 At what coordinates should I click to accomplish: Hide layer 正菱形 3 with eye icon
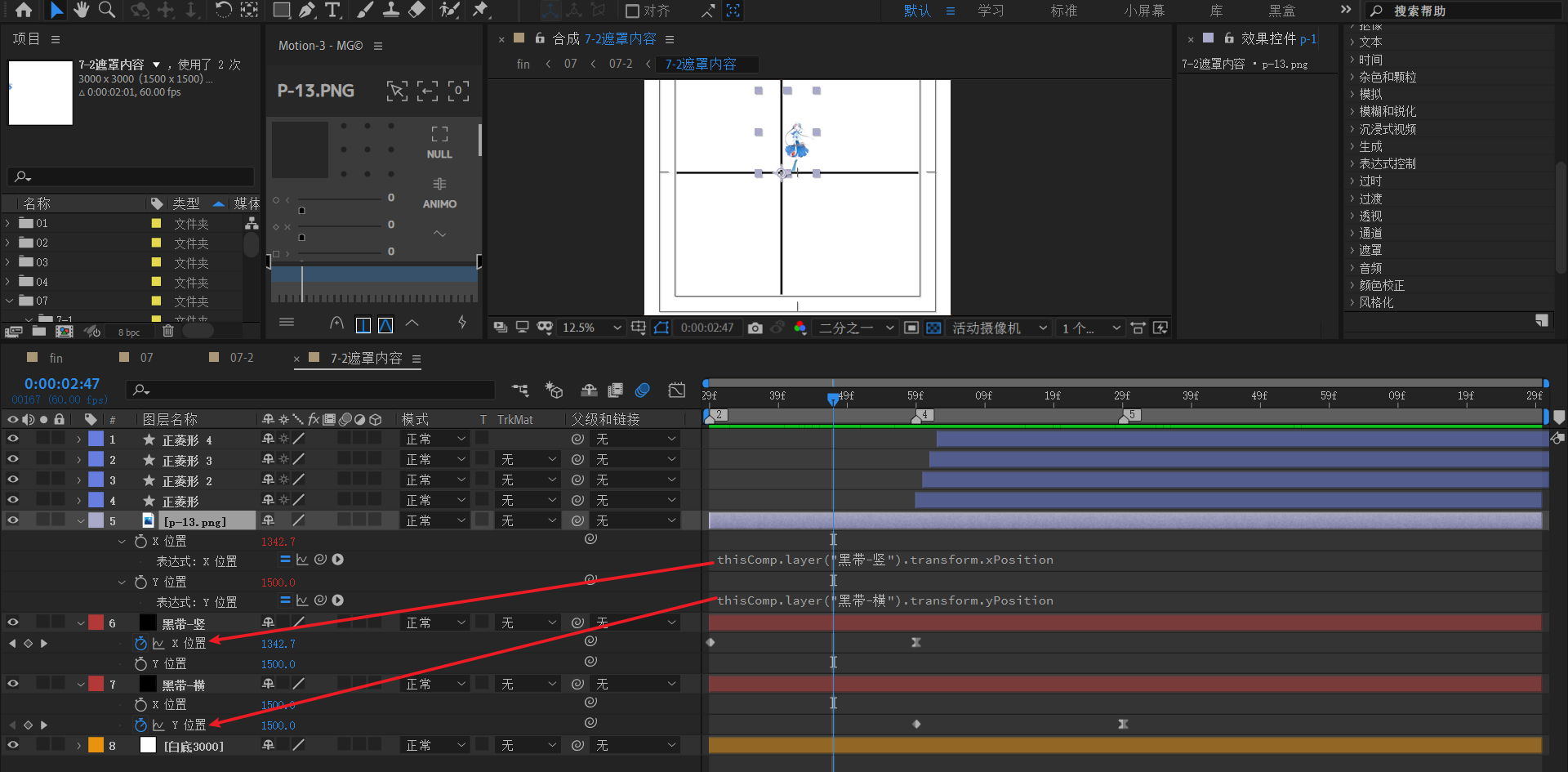[x=12, y=459]
